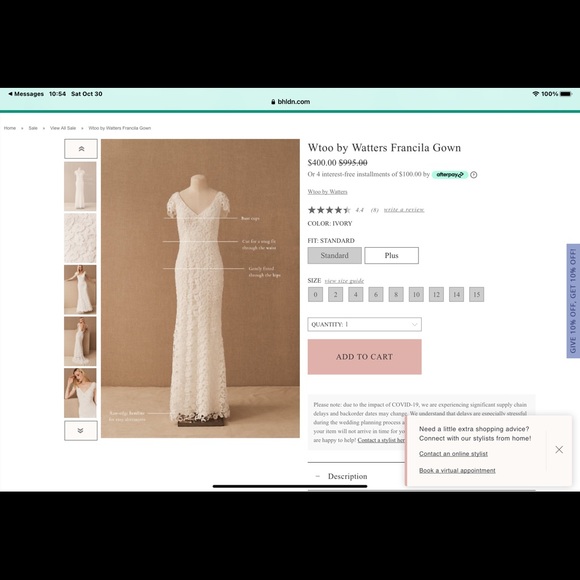Move thumbnail list up with double chevron

point(81,149)
